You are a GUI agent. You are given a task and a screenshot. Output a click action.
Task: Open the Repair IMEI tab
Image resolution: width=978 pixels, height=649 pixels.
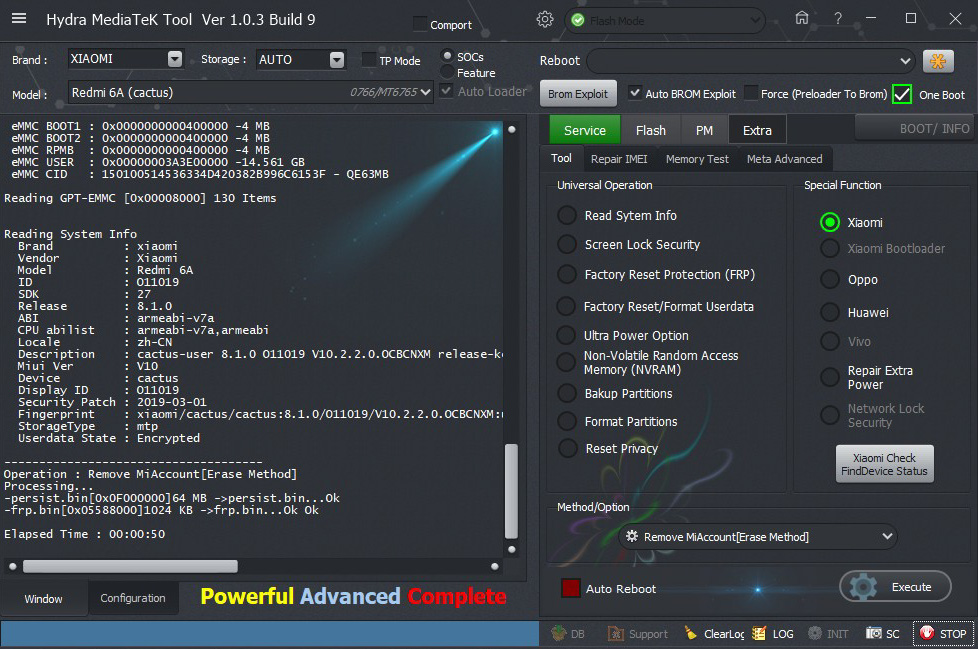coord(619,159)
